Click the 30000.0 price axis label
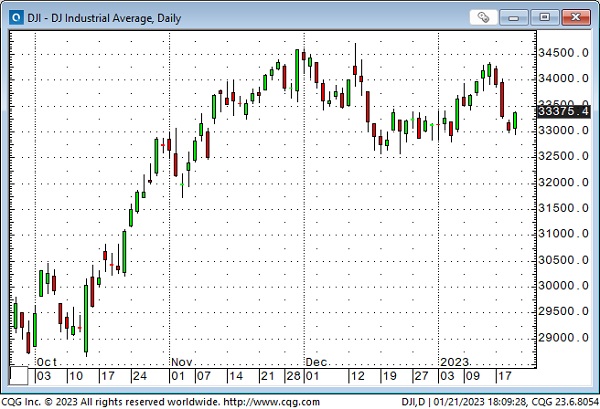The image size is (600, 409). coord(563,286)
